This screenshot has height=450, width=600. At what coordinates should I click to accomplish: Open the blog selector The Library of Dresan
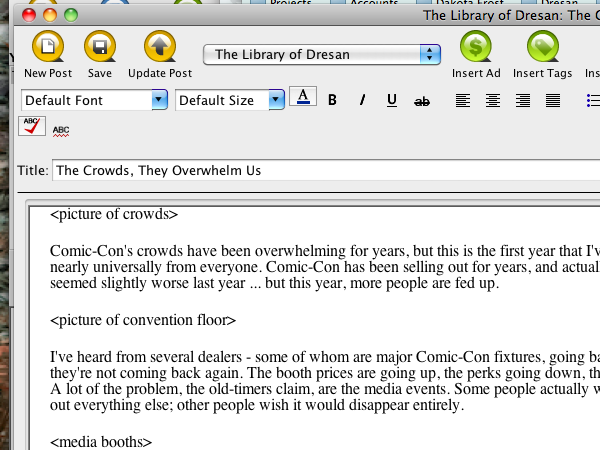click(322, 54)
